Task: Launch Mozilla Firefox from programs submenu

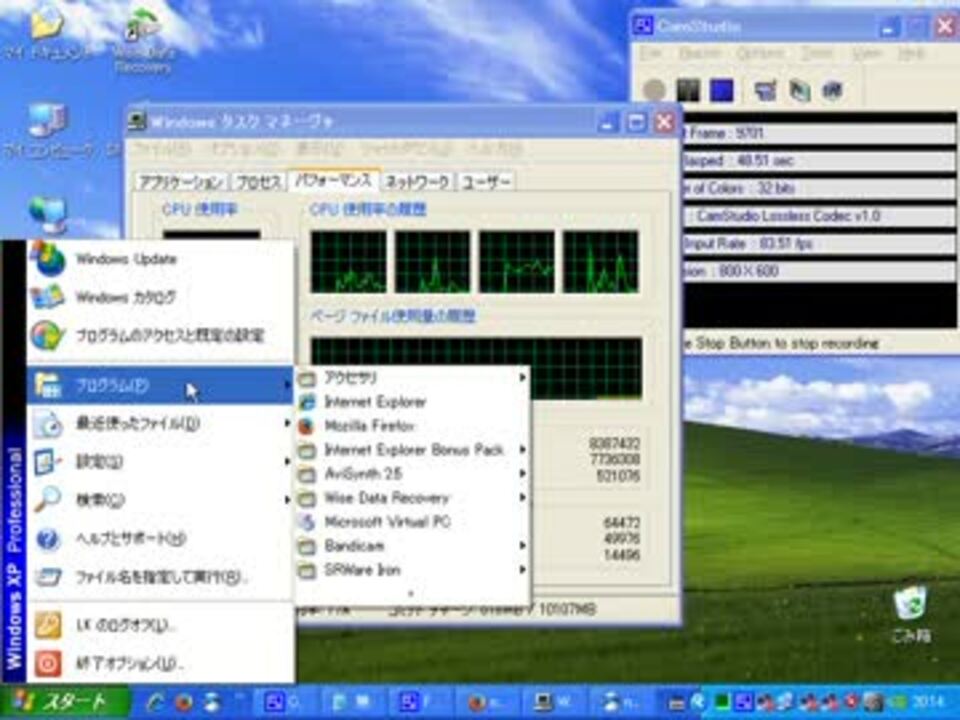Action: click(x=412, y=426)
